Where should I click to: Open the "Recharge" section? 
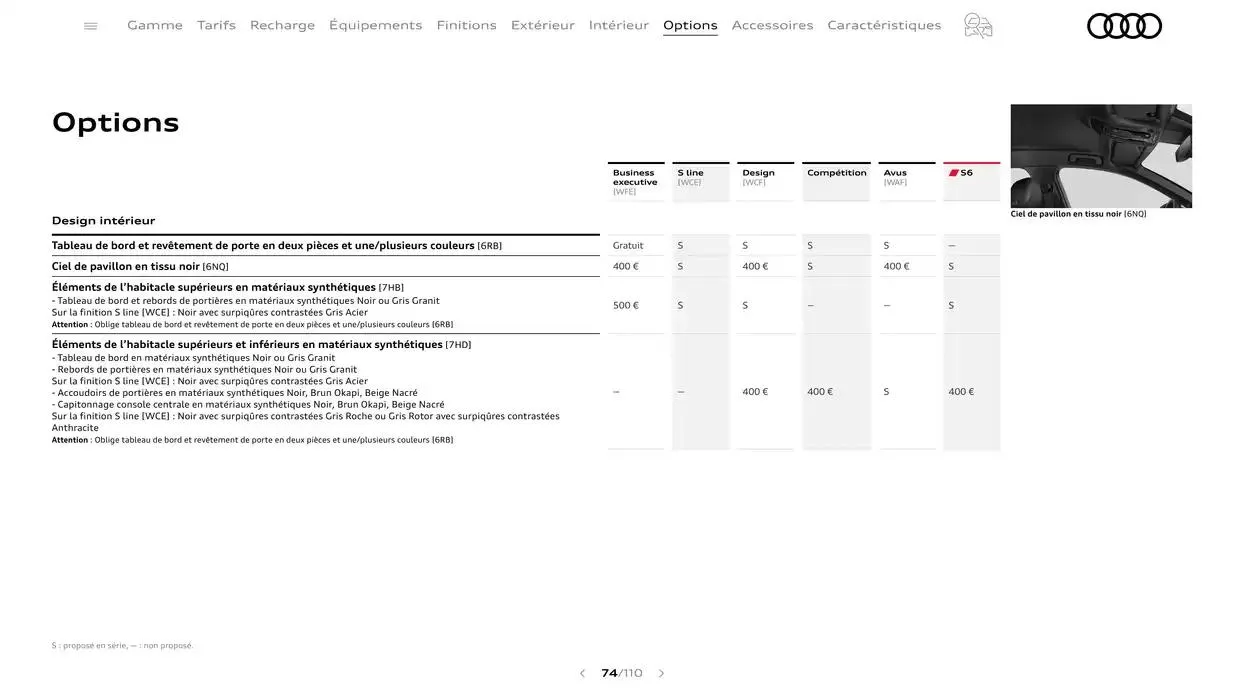click(x=282, y=23)
